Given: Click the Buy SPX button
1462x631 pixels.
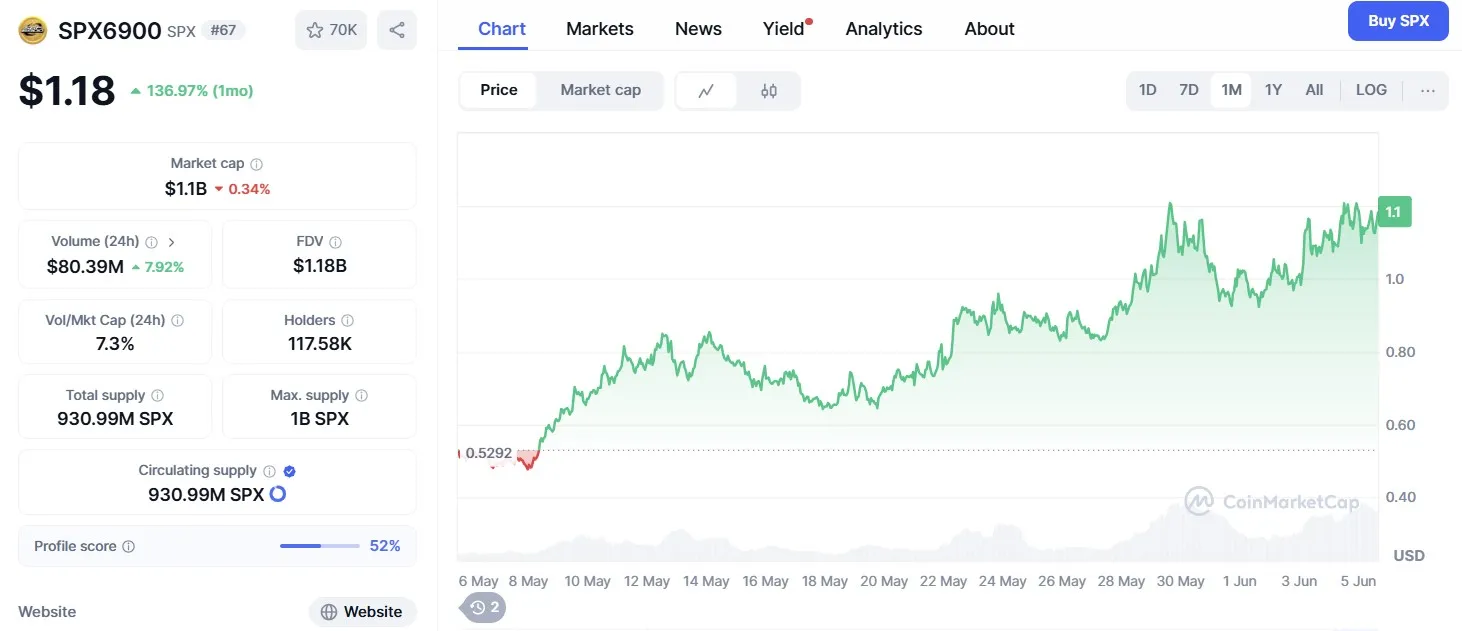Looking at the screenshot, I should (1398, 21).
